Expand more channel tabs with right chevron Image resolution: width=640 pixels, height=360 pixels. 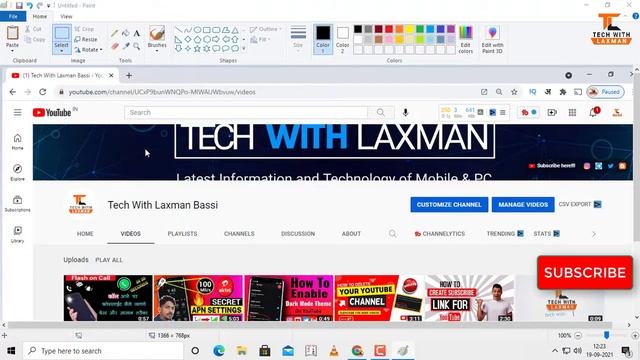[594, 234]
